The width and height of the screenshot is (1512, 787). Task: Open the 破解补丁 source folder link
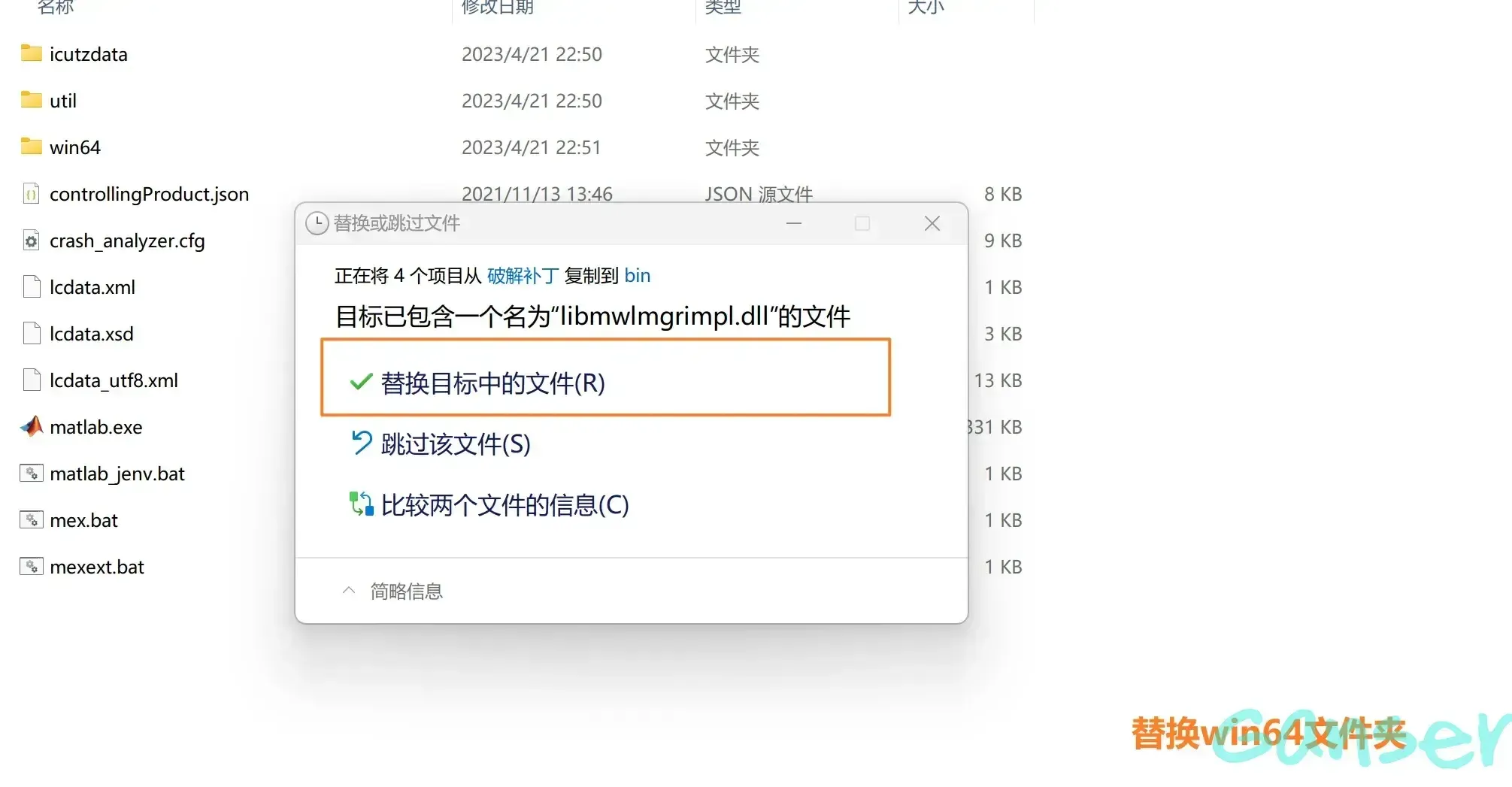(x=522, y=276)
